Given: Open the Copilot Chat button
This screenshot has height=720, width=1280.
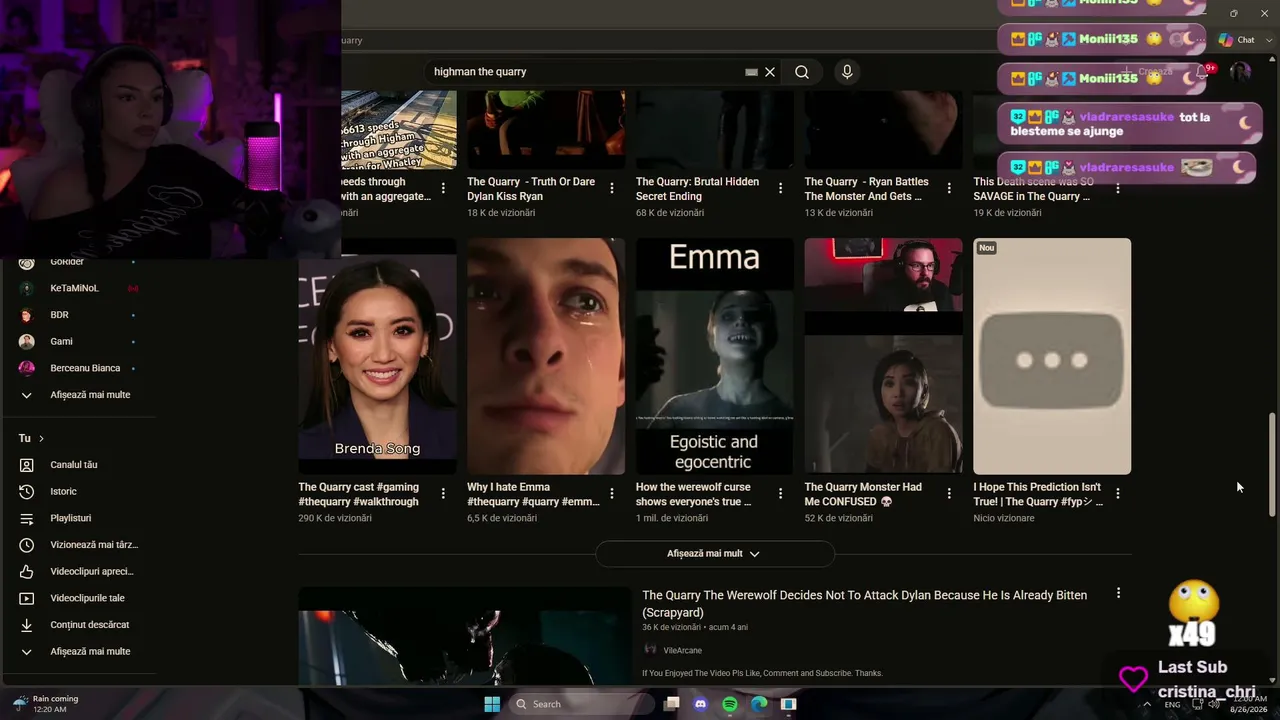Looking at the screenshot, I should (x=1237, y=40).
